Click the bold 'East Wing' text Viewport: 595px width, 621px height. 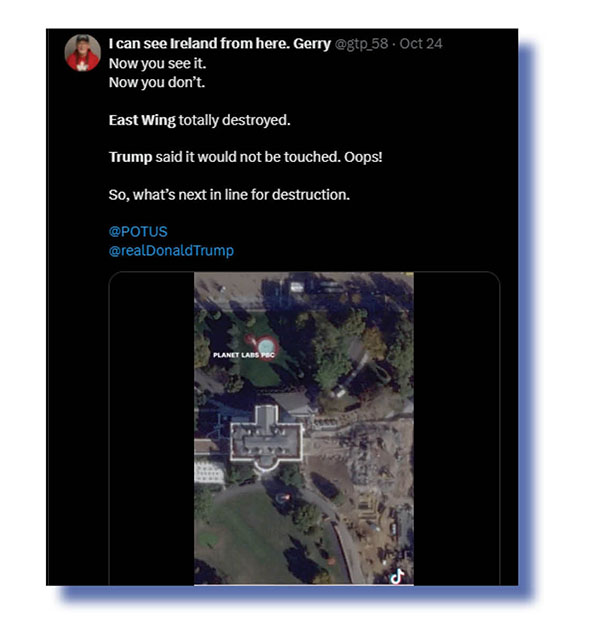[x=142, y=120]
